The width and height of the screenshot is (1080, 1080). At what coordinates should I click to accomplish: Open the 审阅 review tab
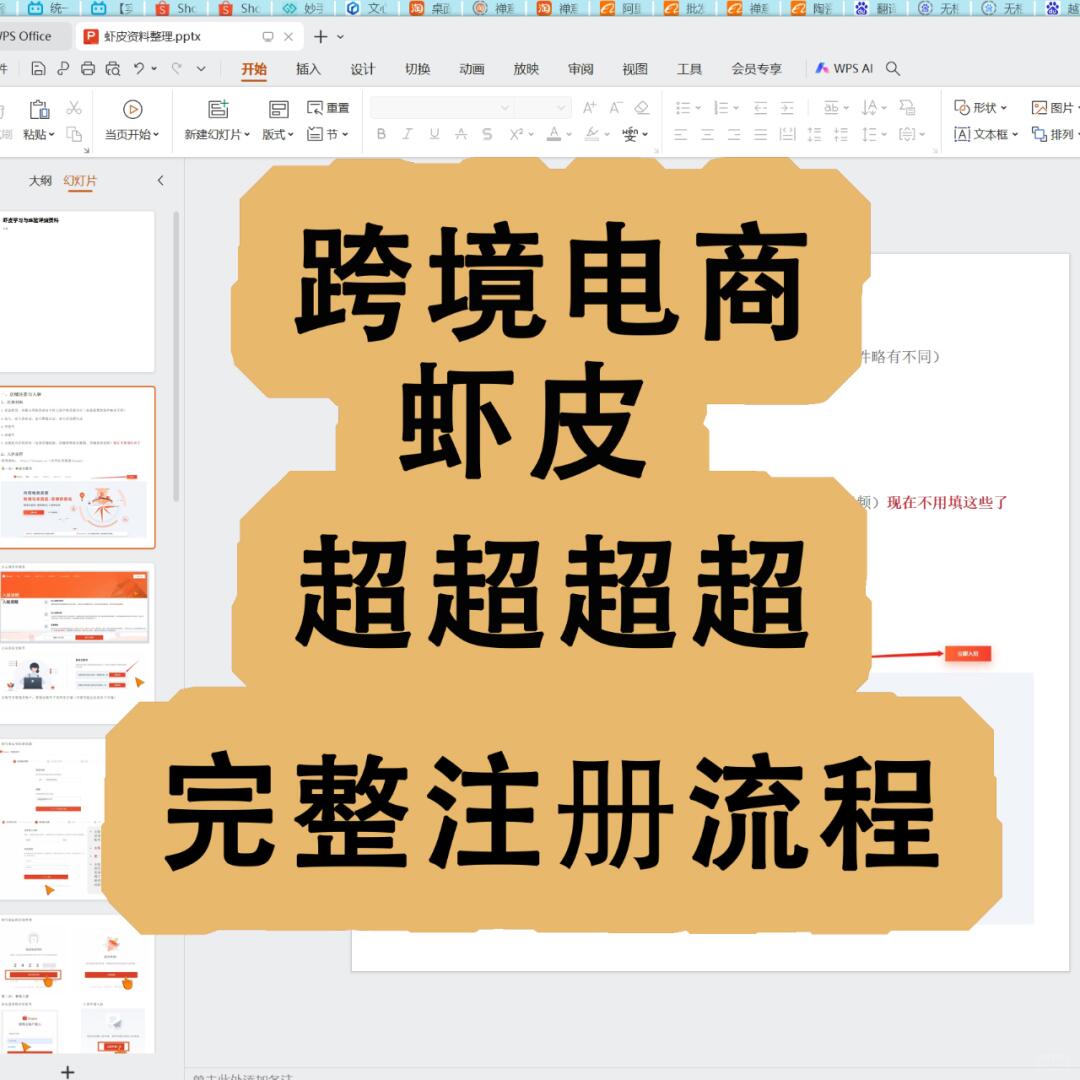(581, 69)
